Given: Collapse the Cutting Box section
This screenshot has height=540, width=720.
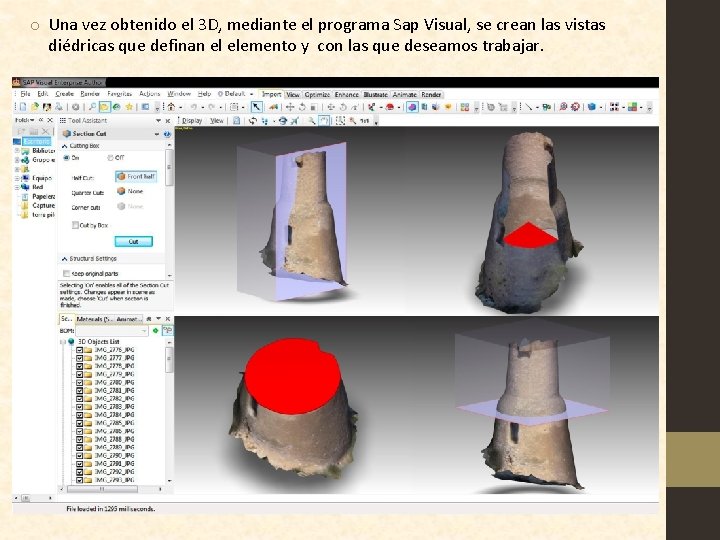Looking at the screenshot, I should tap(64, 146).
